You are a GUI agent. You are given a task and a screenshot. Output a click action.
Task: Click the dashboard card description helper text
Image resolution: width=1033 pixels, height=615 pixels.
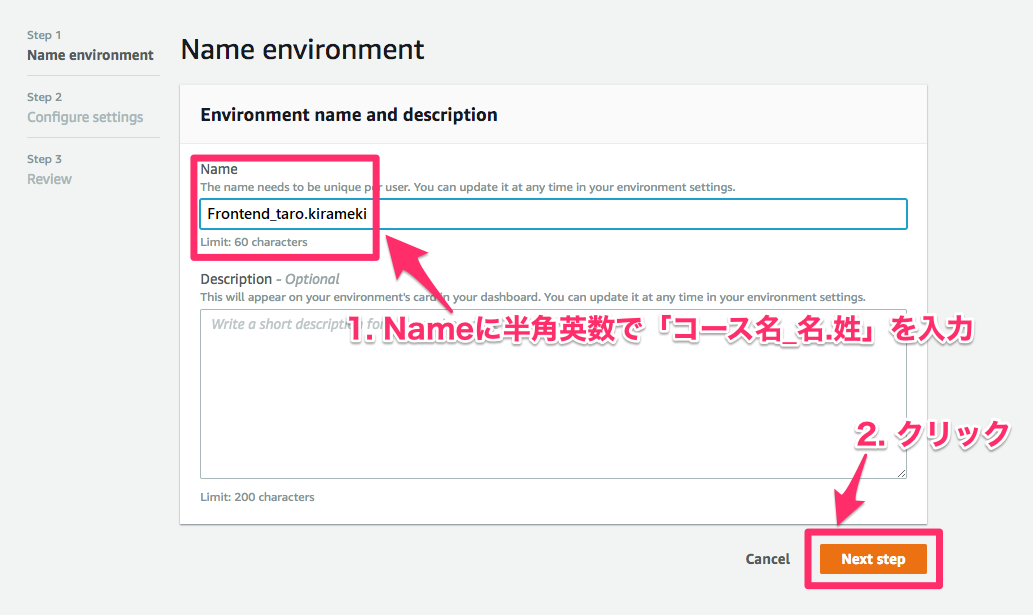tap(532, 297)
